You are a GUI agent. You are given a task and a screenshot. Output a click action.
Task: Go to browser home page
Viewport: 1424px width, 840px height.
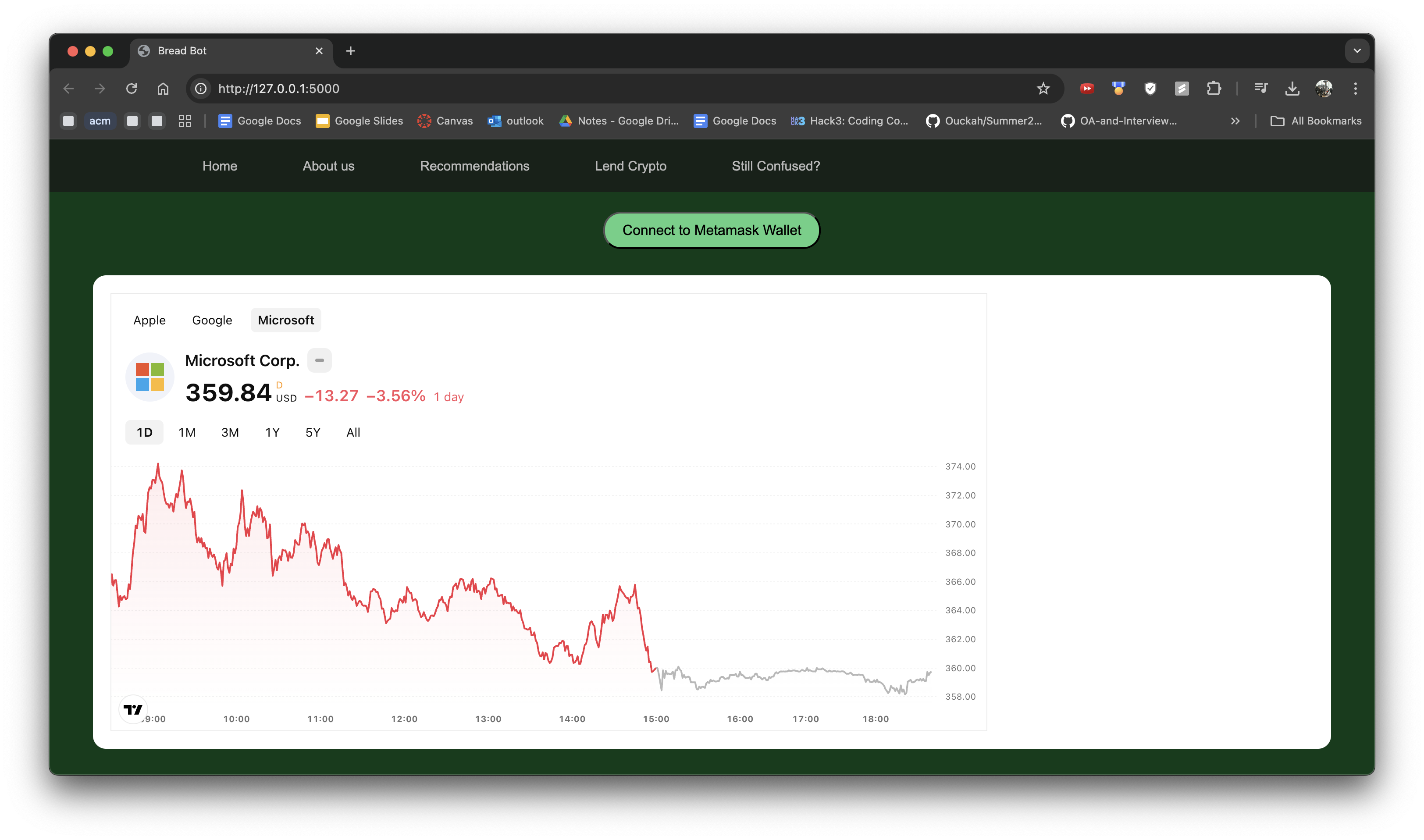[x=163, y=88]
